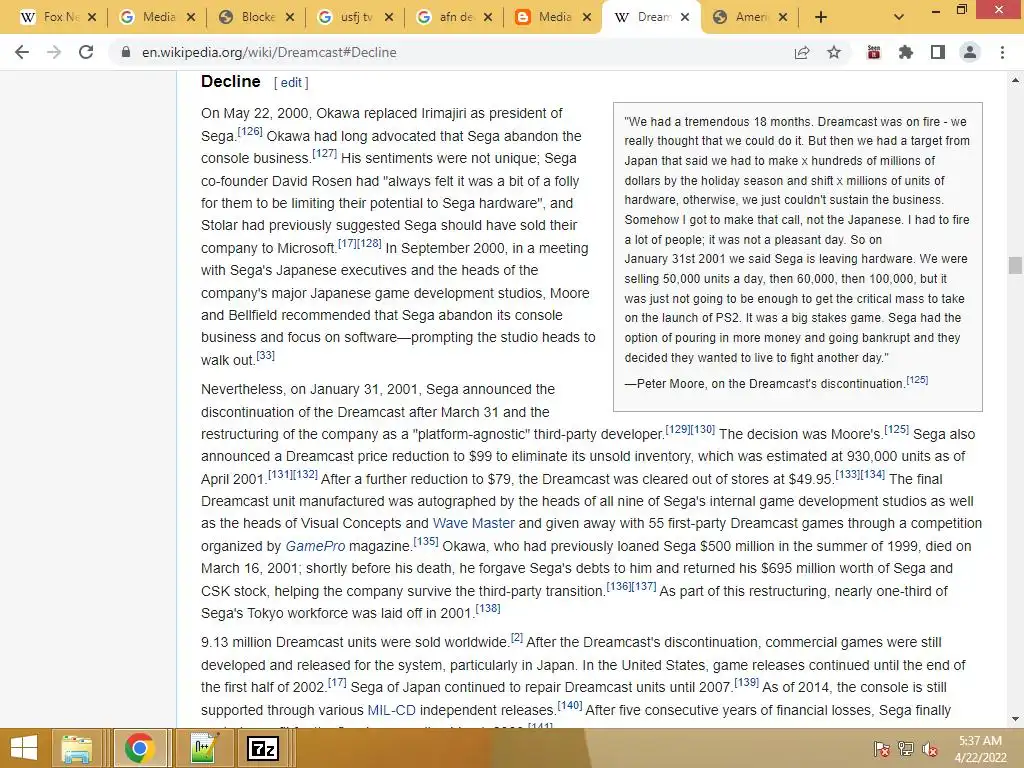Open citation 126 reference
This screenshot has width=1024, height=768.
pyautogui.click(x=249, y=132)
